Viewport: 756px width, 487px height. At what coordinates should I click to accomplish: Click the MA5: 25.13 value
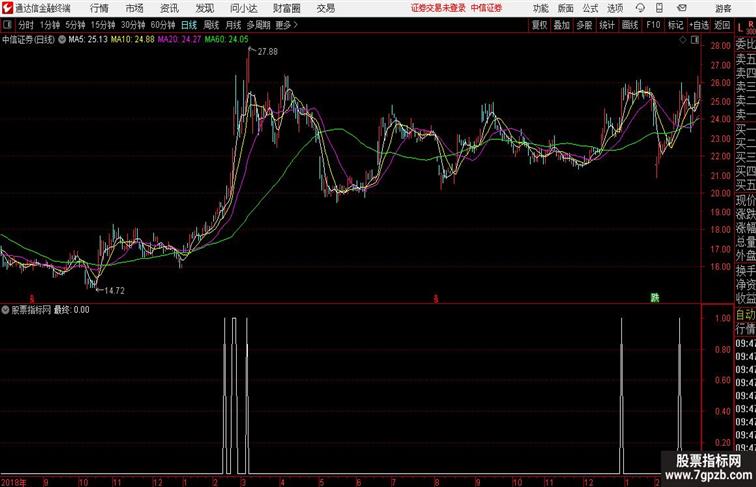[88, 40]
